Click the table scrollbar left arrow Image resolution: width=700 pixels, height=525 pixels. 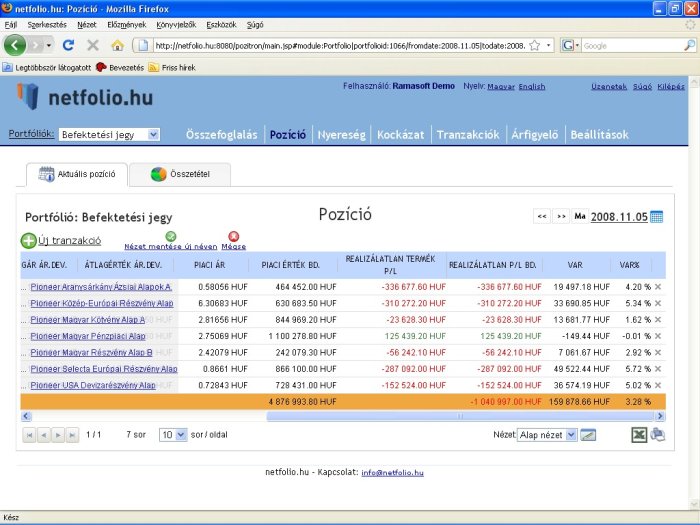[26, 416]
